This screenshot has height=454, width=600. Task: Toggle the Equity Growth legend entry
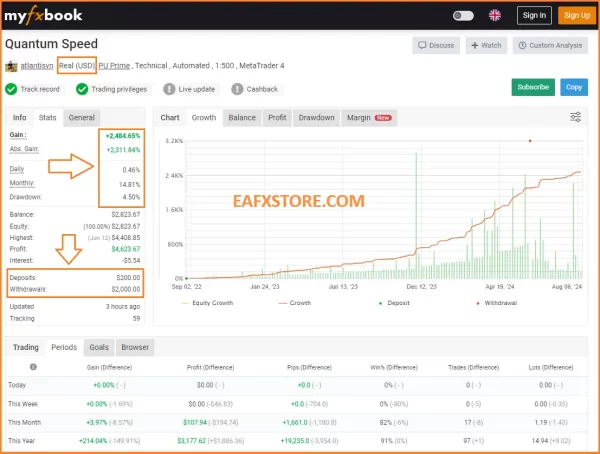pyautogui.click(x=207, y=303)
